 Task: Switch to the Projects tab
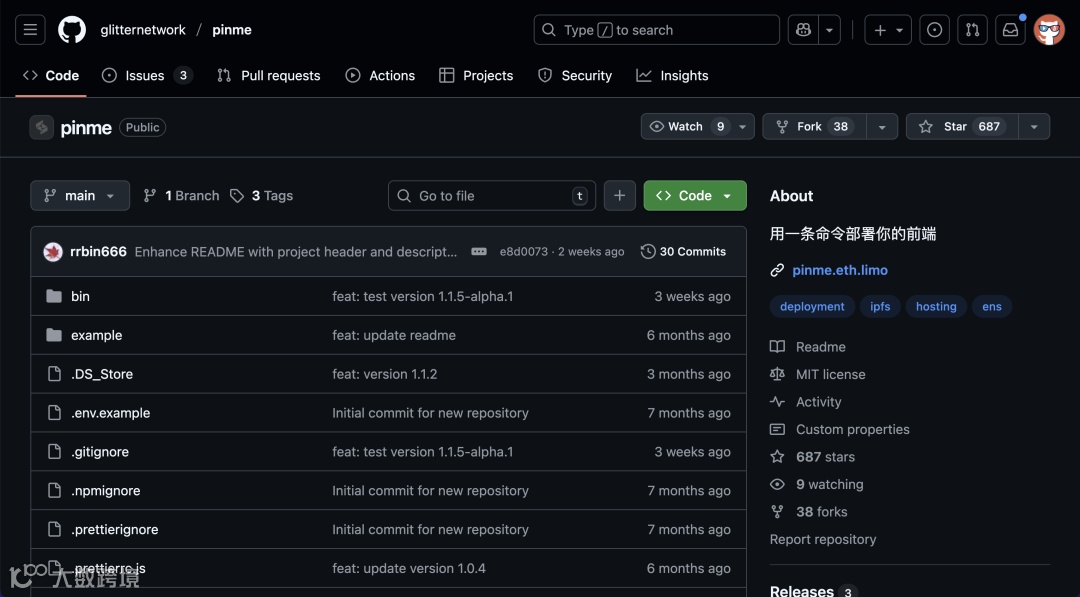(476, 76)
